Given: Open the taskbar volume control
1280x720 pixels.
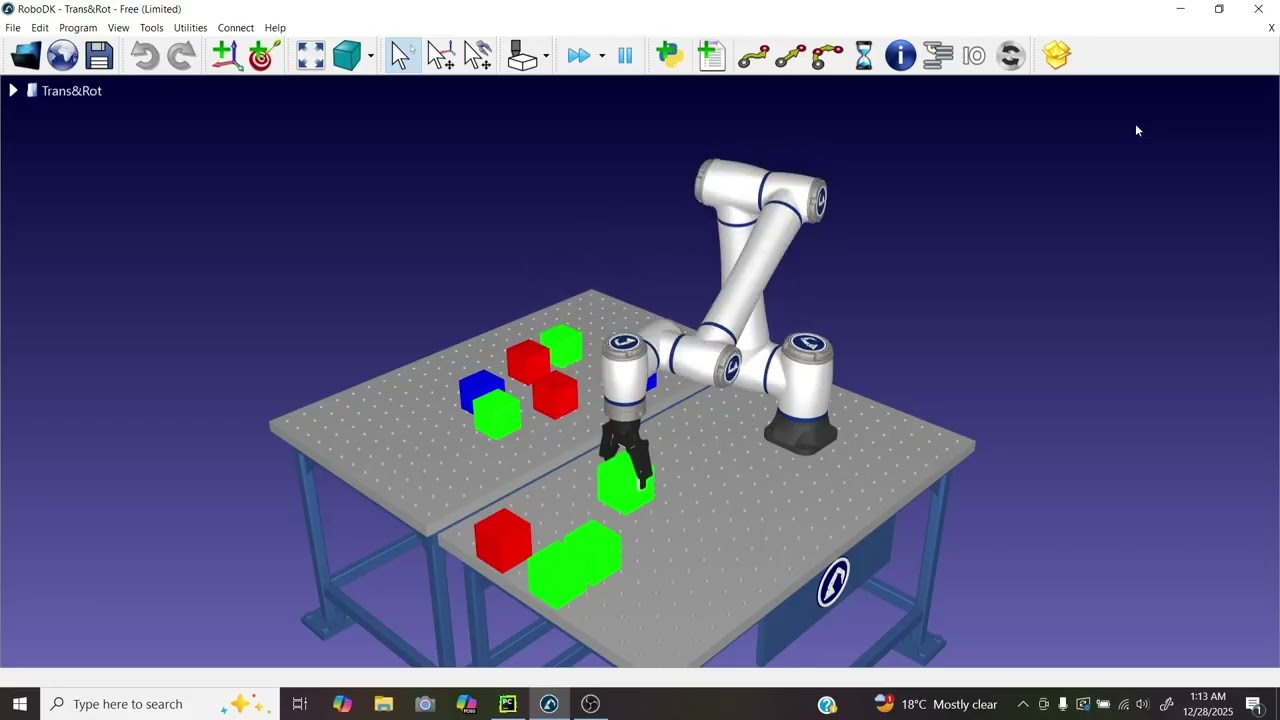Looking at the screenshot, I should point(1143,704).
